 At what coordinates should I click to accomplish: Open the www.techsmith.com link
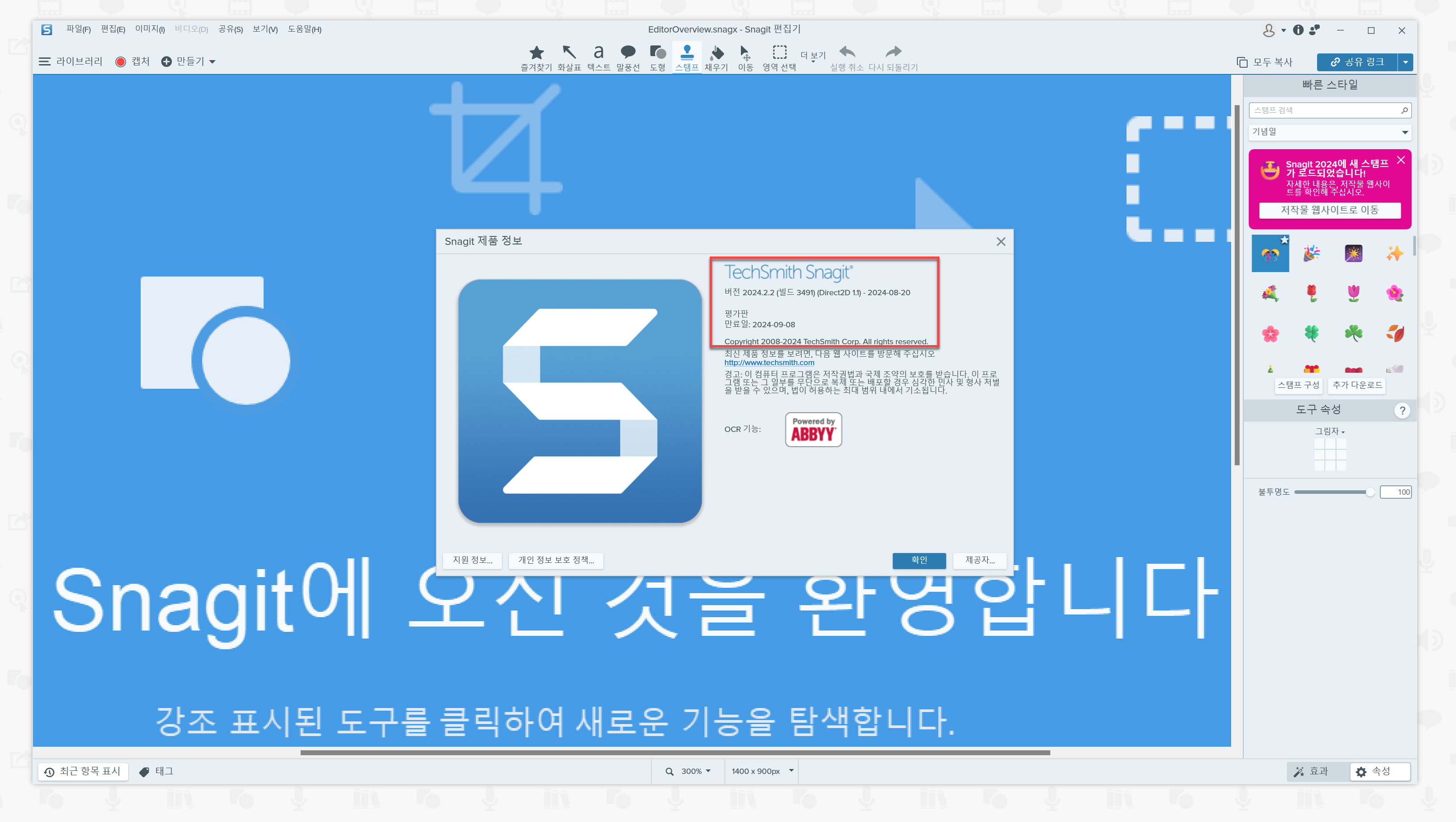point(769,363)
